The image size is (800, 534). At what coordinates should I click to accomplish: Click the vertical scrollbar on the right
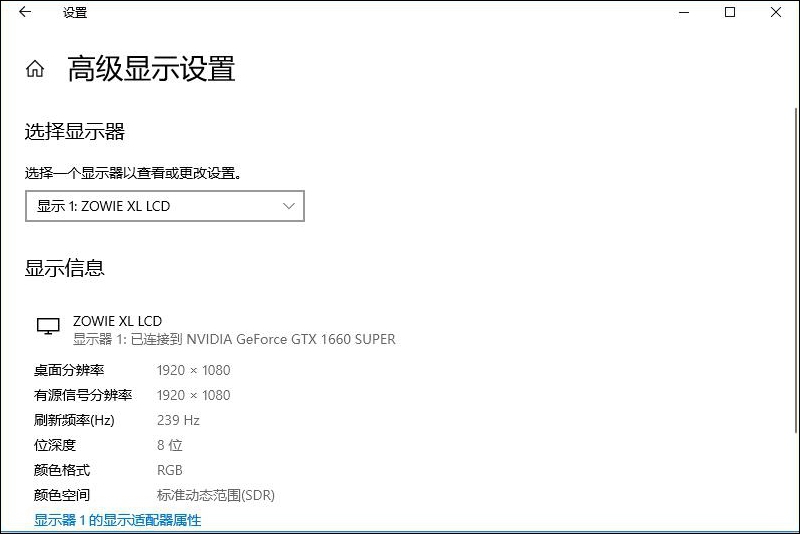[796, 270]
